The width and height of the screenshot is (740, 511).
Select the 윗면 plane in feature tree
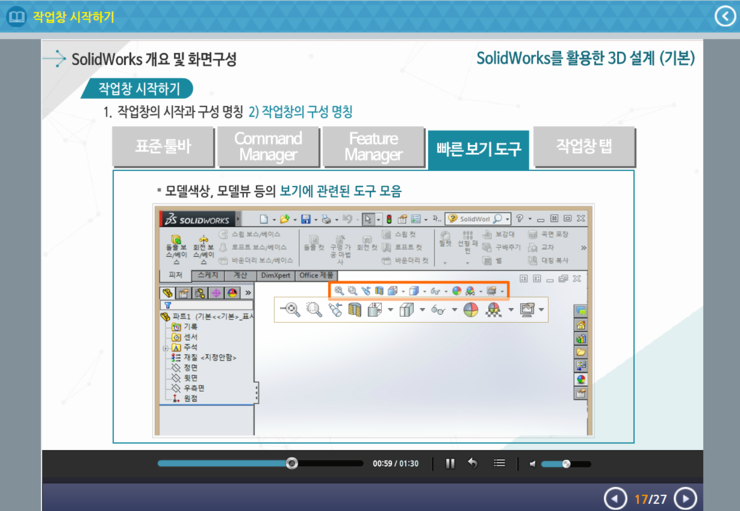tap(185, 378)
